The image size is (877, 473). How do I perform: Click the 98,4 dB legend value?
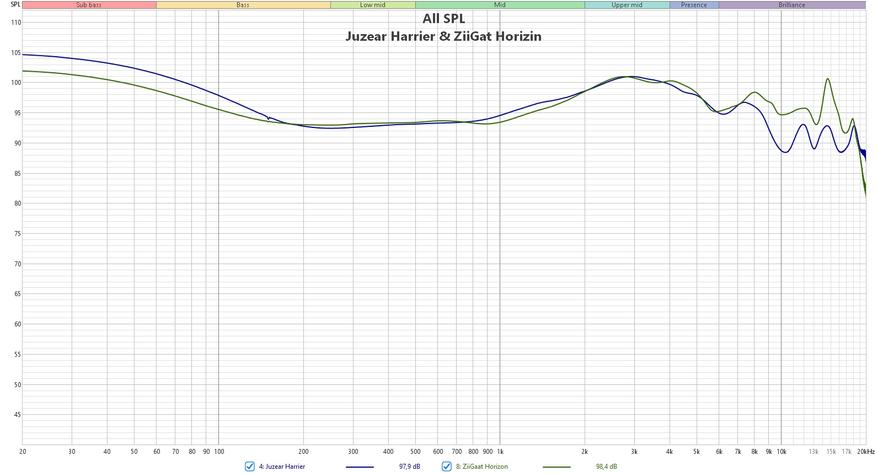coord(607,466)
